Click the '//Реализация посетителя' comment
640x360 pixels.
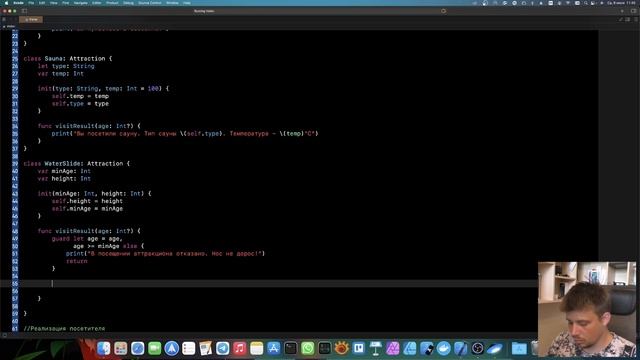(x=64, y=328)
